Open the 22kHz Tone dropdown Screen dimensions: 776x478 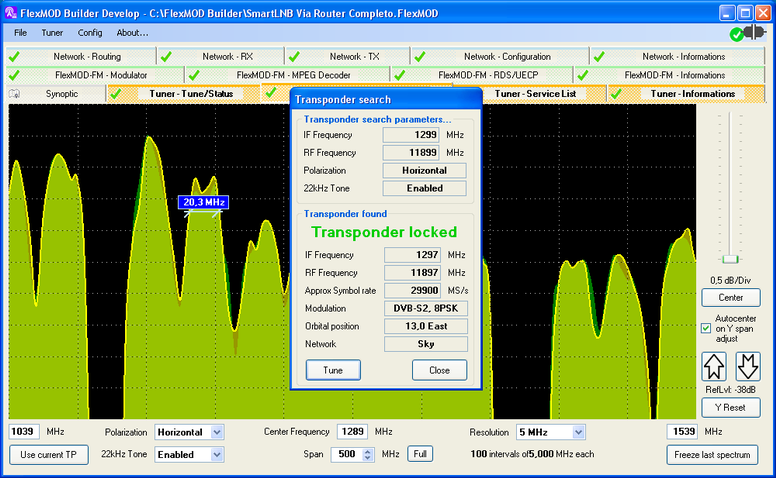coord(217,454)
